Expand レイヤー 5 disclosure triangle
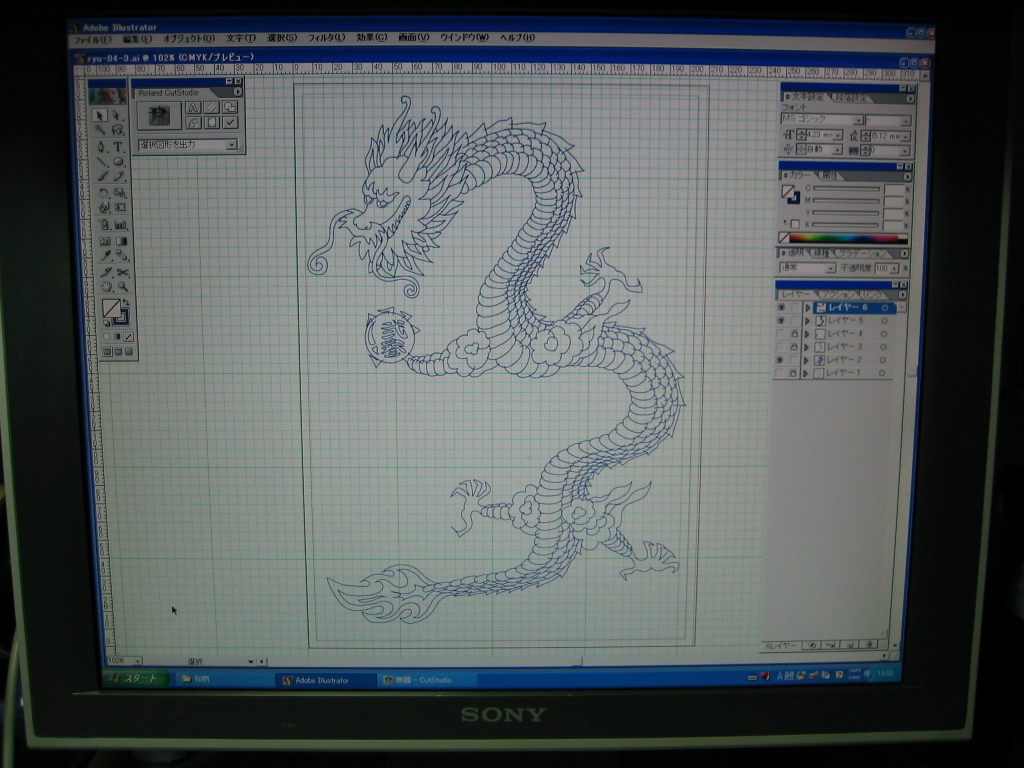Screen dimensions: 1024x768 click(x=807, y=321)
